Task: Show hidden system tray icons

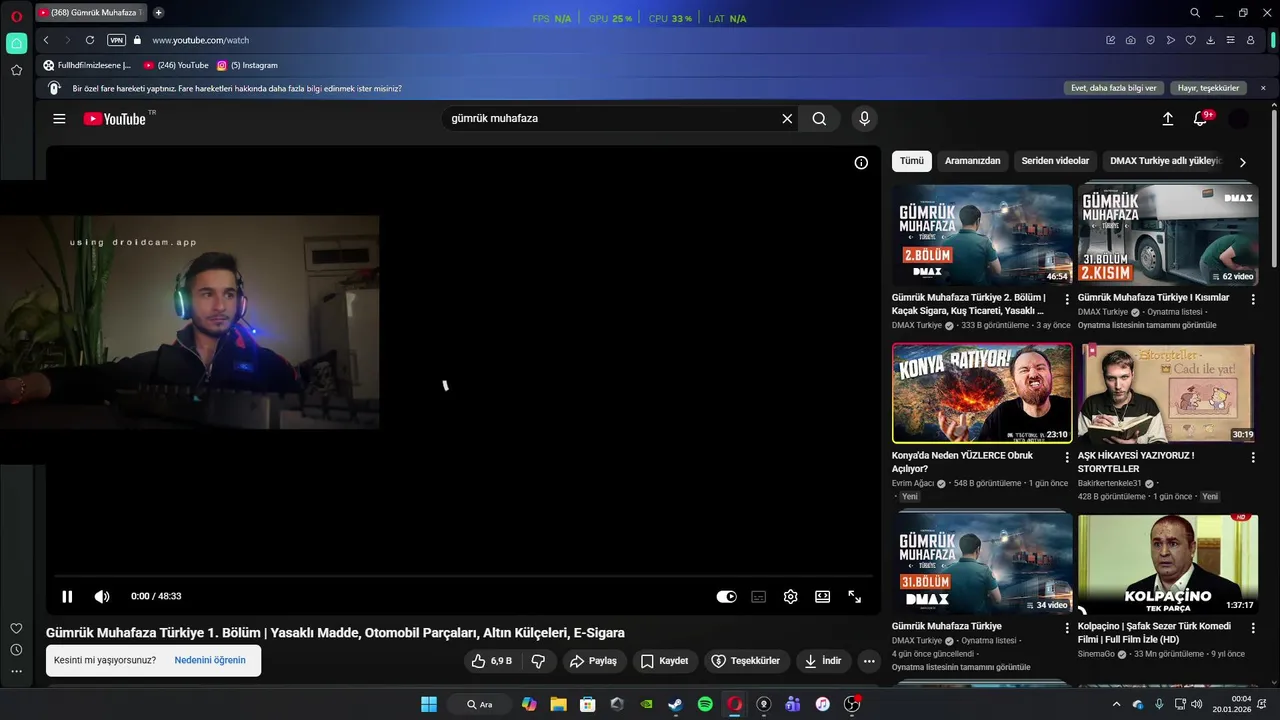Action: (x=1117, y=704)
